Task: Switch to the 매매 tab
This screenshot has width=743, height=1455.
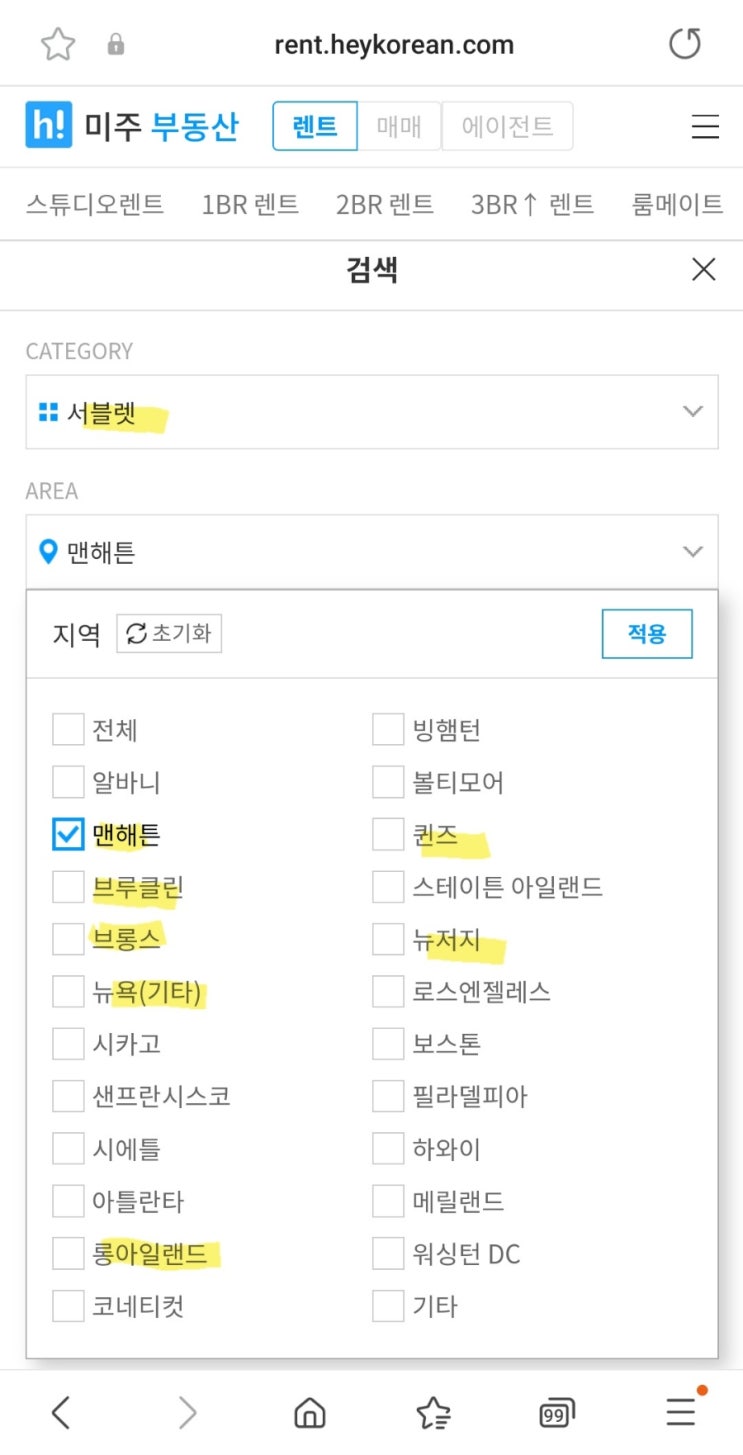Action: 399,127
